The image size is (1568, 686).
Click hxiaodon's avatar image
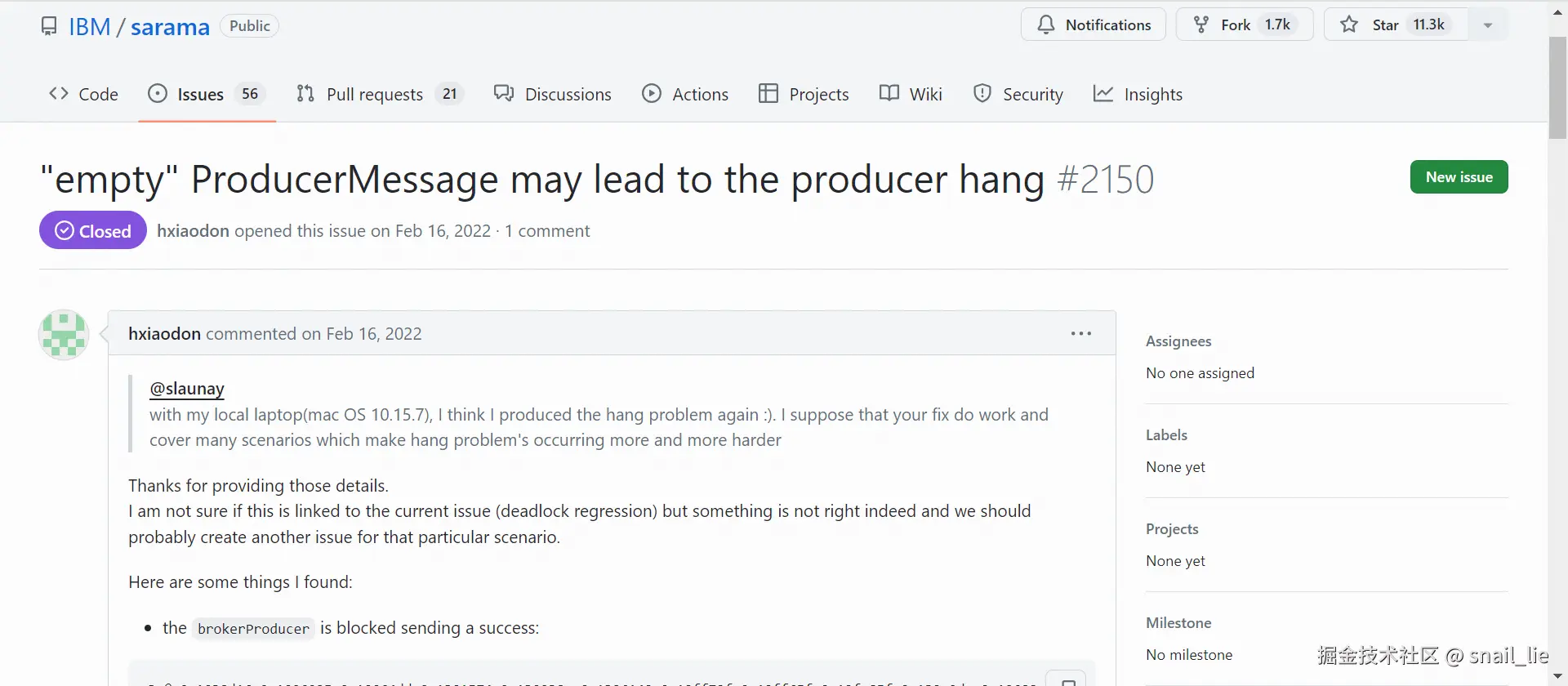[x=63, y=334]
